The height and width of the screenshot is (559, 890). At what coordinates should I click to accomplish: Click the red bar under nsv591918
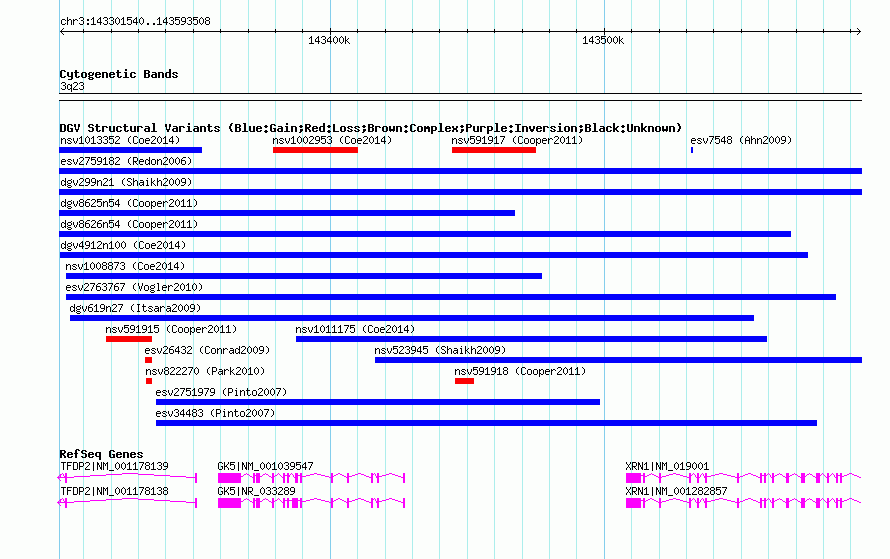click(x=464, y=381)
